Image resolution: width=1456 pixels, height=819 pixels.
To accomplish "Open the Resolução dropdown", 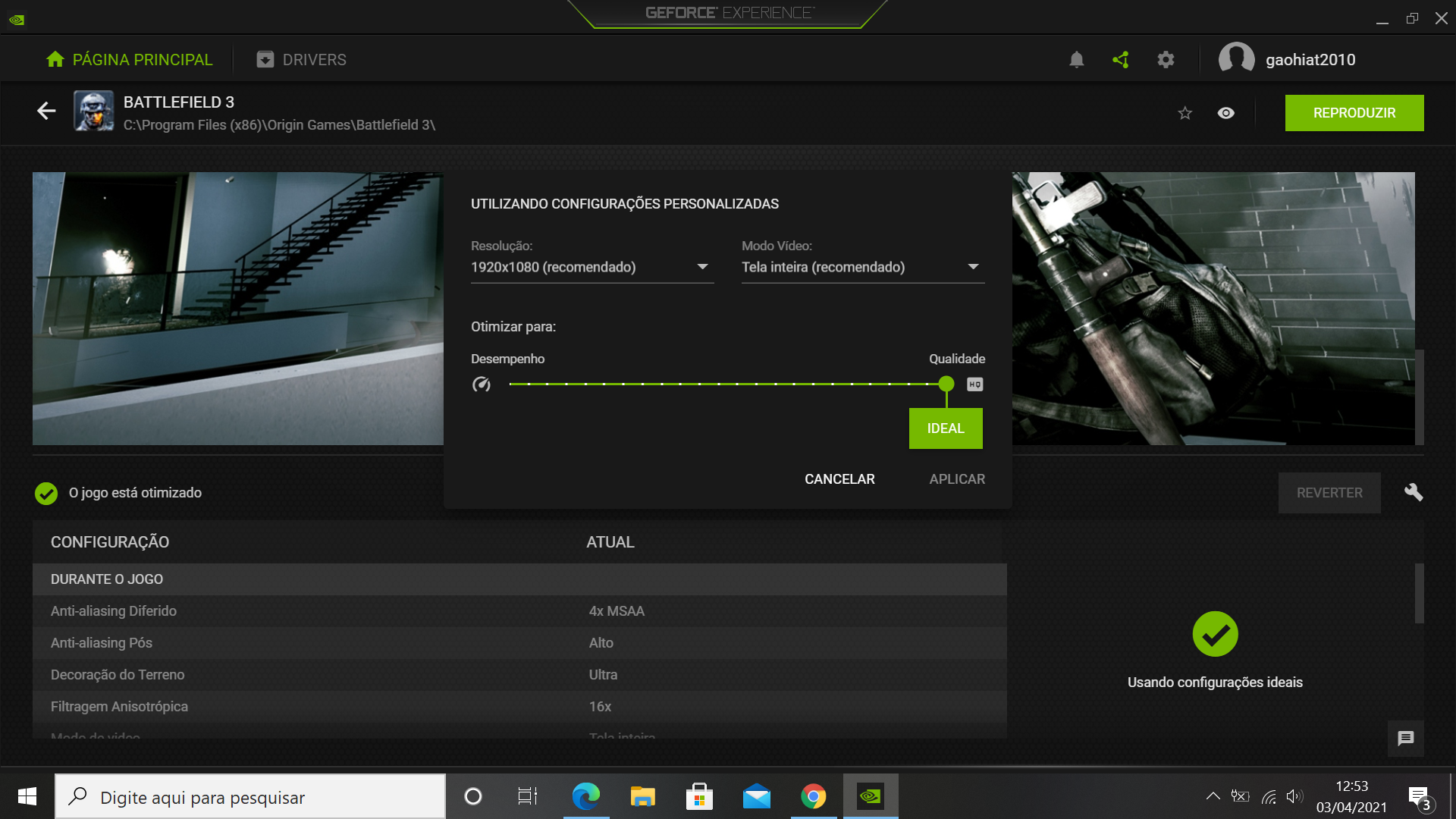I will click(592, 267).
